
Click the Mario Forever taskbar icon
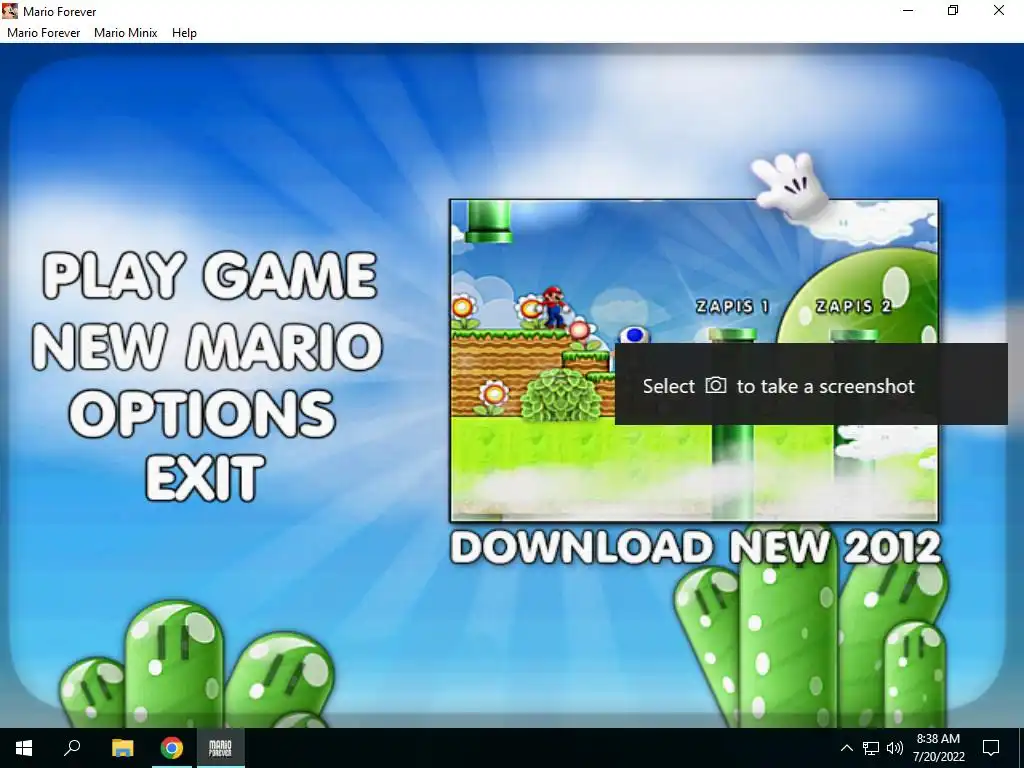coord(220,748)
